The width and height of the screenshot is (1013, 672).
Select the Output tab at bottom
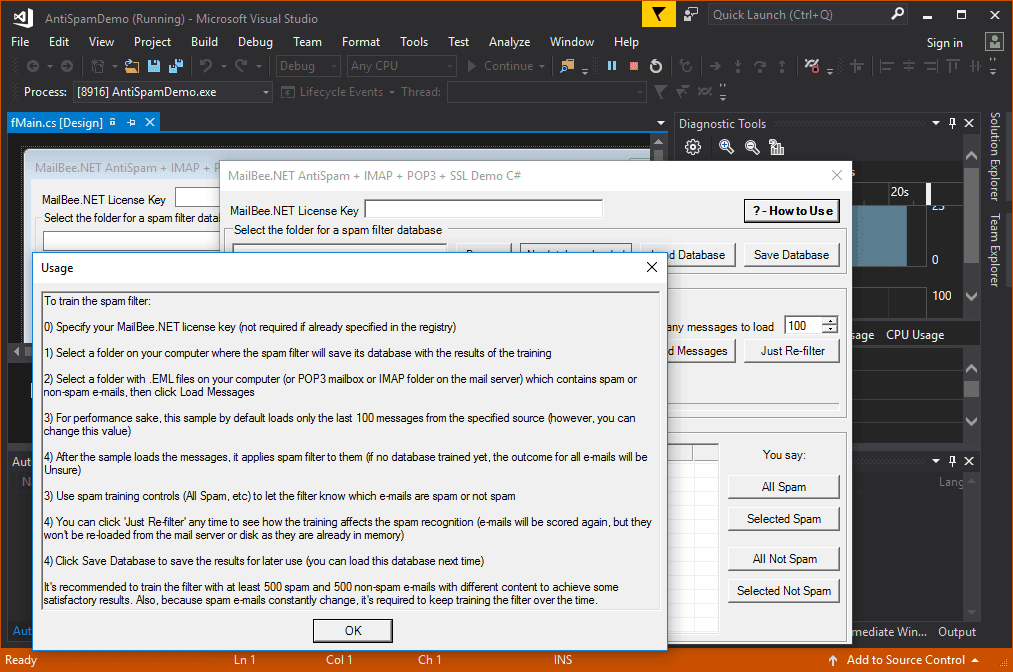coord(957,632)
